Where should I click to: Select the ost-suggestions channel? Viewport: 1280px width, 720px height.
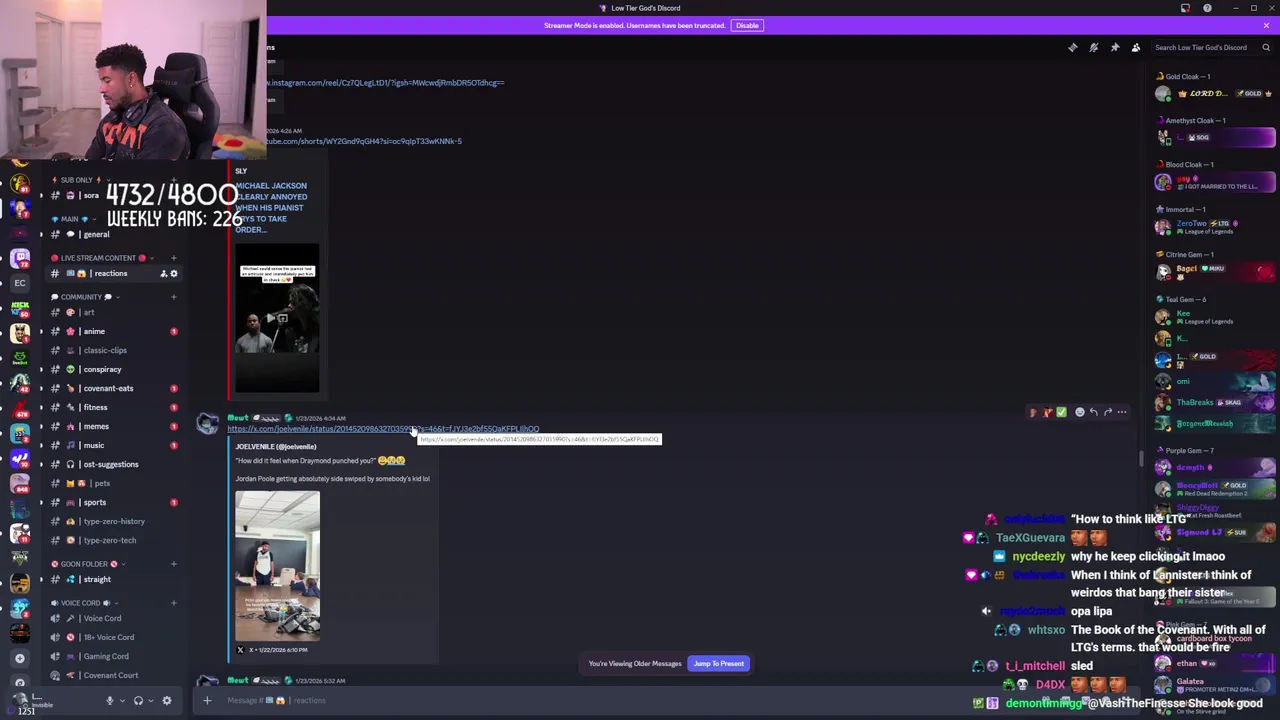coord(114,465)
